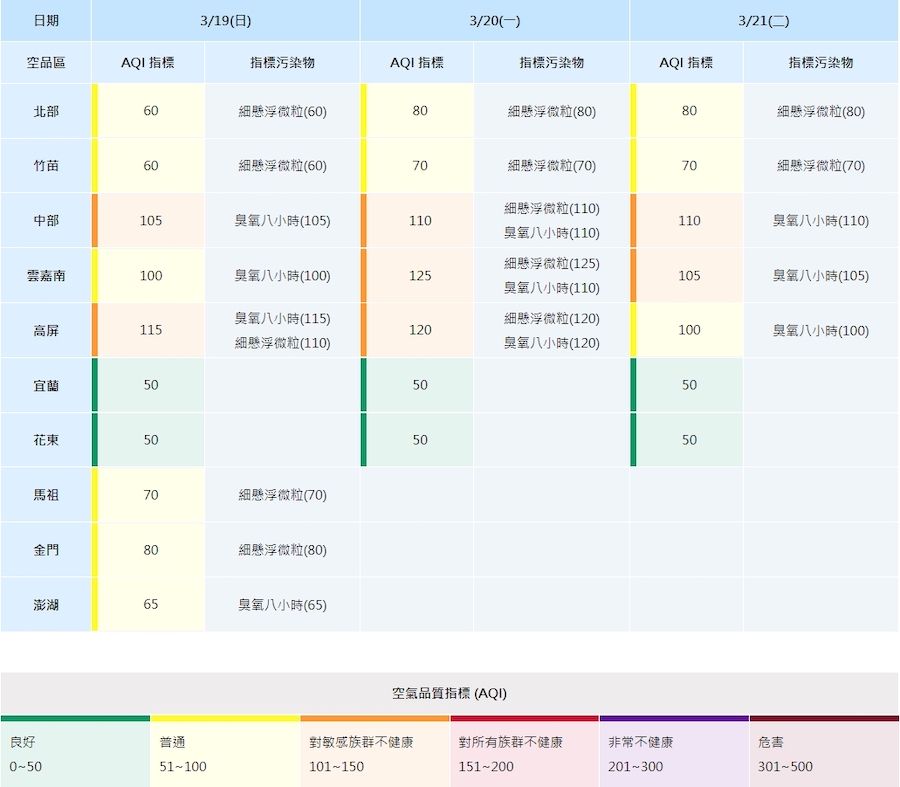Click 臭氧八小時(115) pollutant text
The height and width of the screenshot is (787, 900).
282,319
